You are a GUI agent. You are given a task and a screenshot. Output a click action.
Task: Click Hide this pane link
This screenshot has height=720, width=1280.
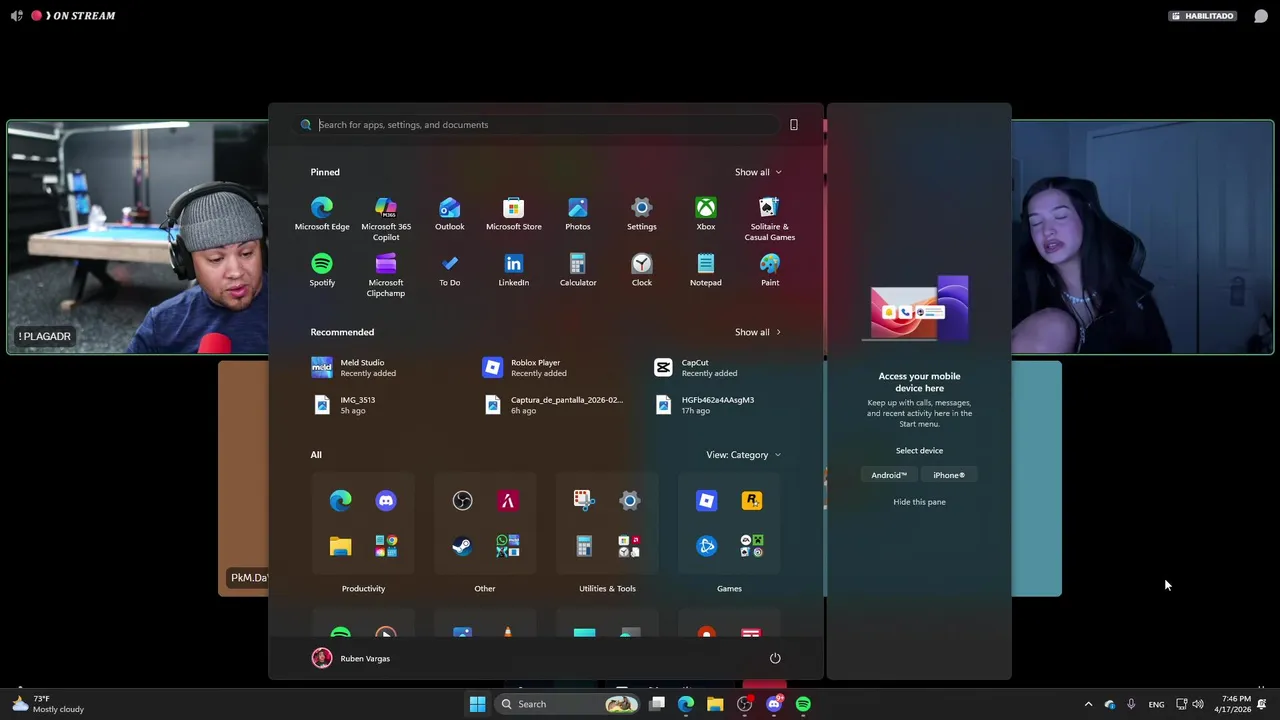point(919,502)
